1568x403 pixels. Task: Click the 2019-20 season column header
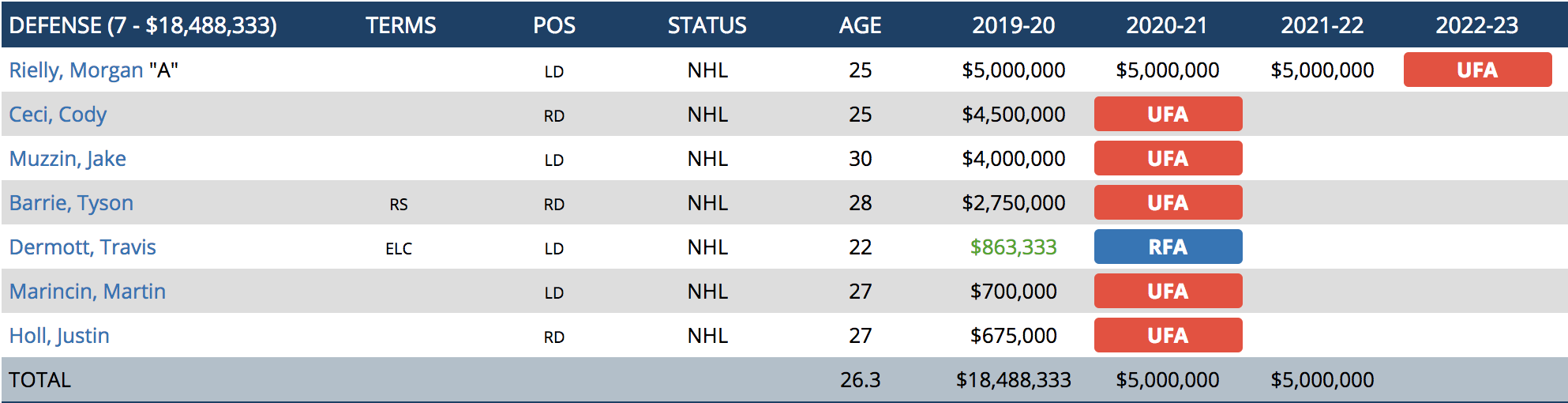1013,25
